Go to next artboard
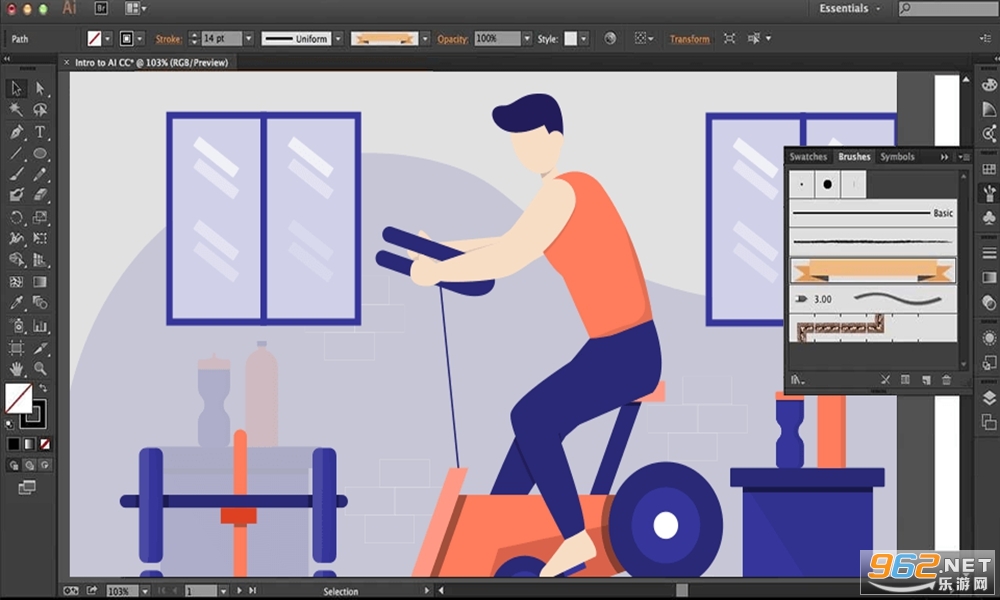 click(240, 591)
